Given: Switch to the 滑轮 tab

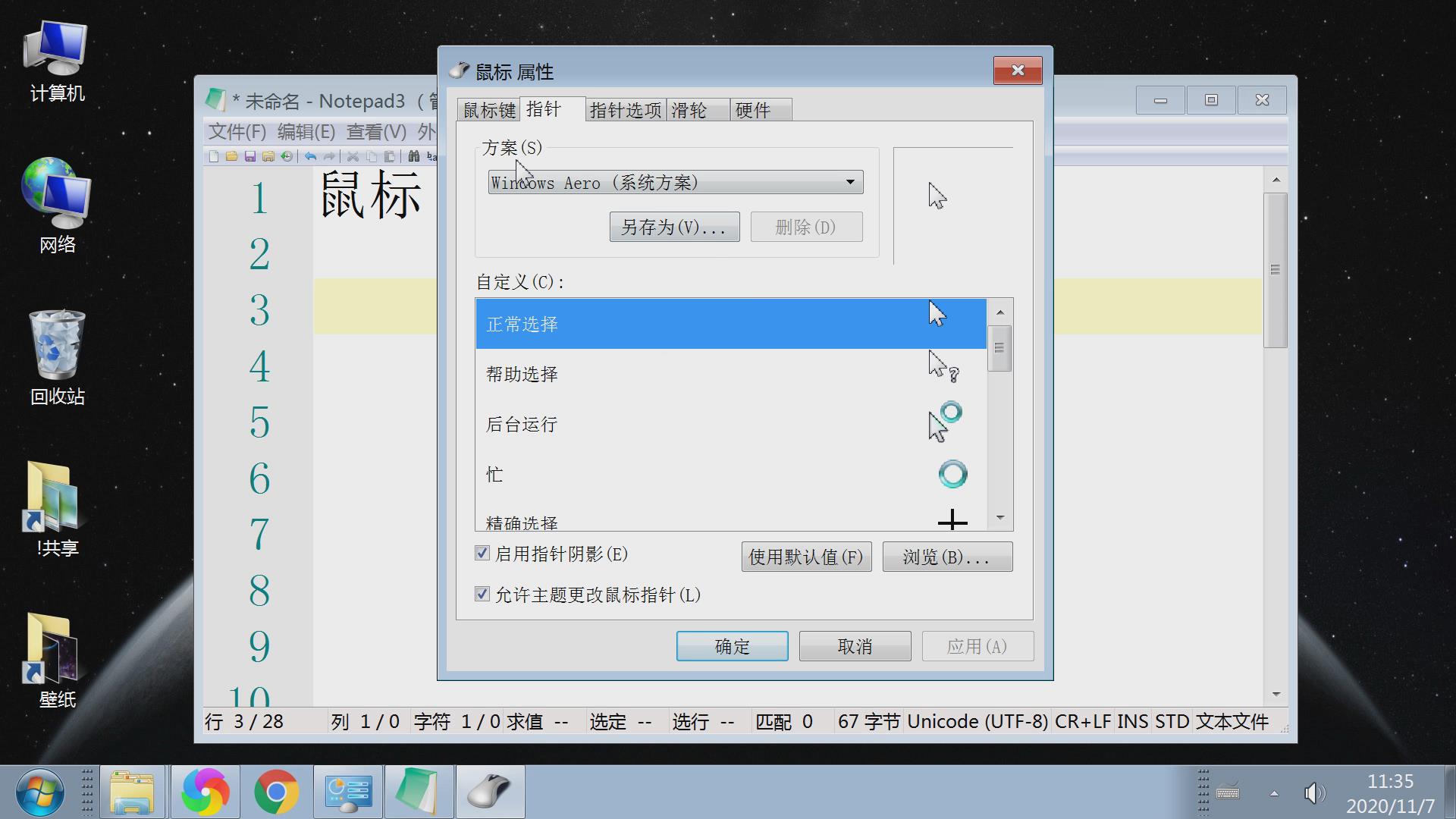Looking at the screenshot, I should (689, 111).
